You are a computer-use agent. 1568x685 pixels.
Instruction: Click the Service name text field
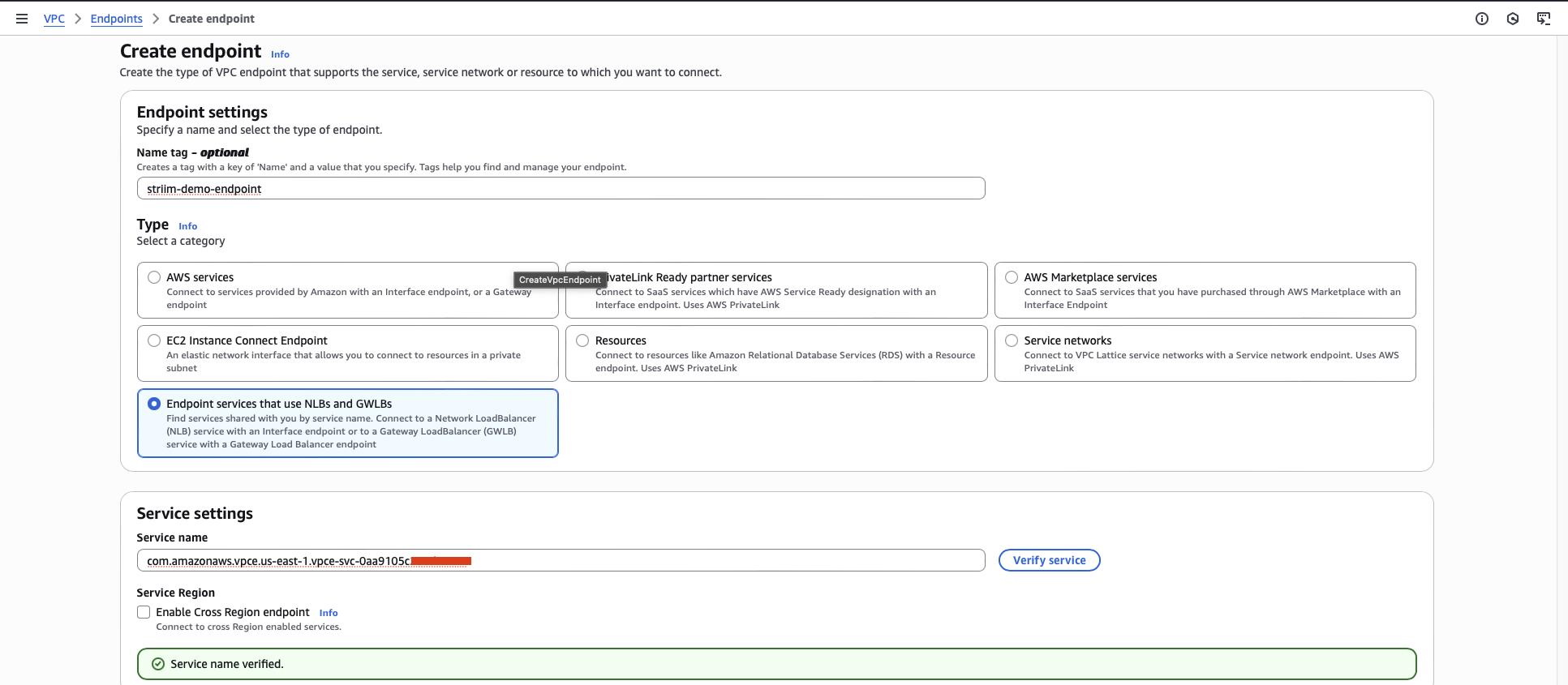pos(689,560)
